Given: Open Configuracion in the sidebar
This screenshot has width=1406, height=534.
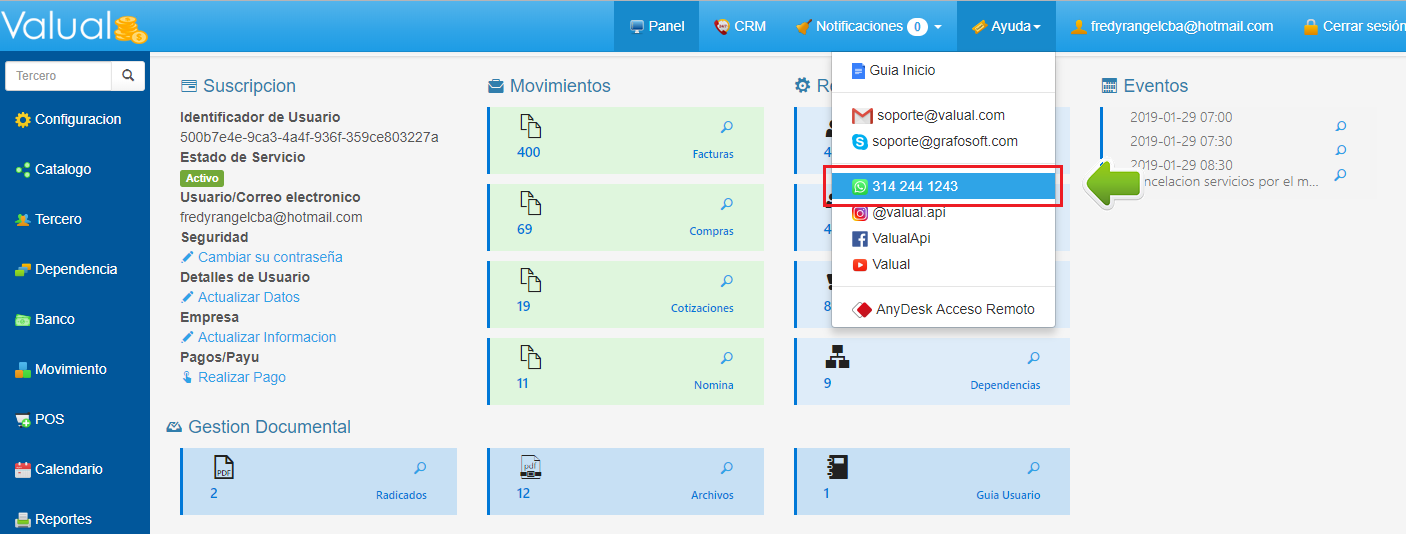Looking at the screenshot, I should pos(77,120).
